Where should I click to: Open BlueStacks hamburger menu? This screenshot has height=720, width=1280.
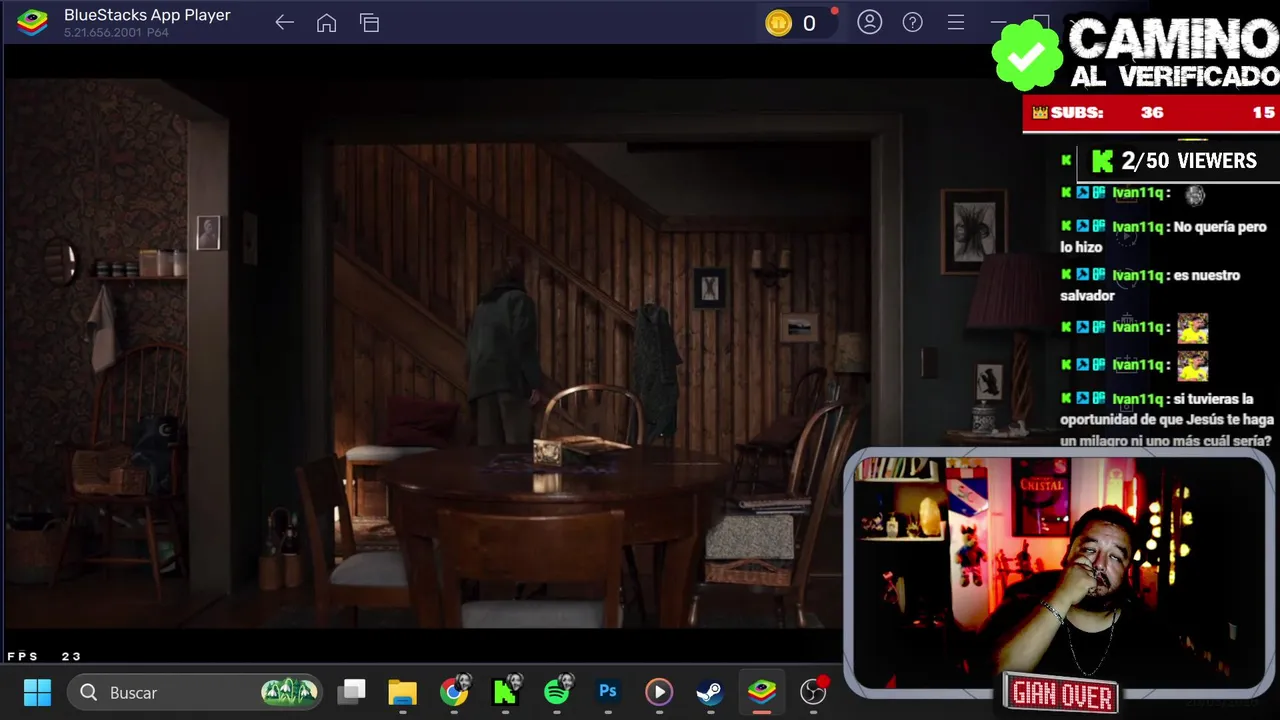956,22
